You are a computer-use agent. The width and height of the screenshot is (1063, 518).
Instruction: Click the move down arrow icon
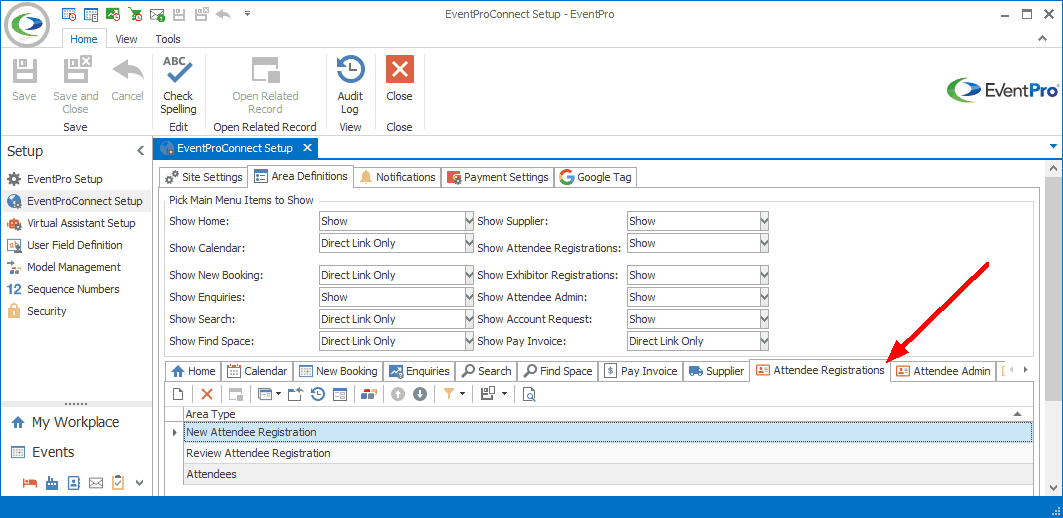(x=420, y=394)
